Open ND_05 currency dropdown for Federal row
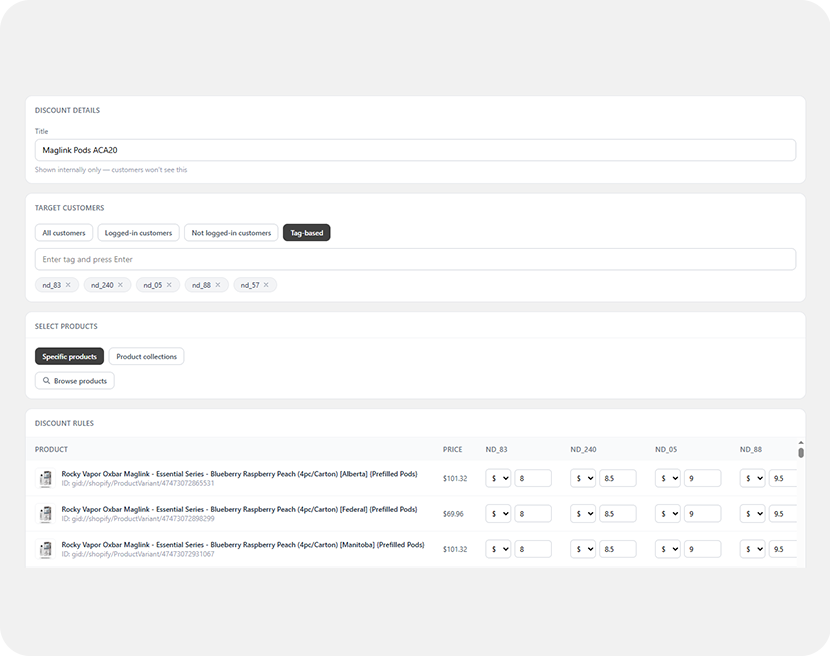Image resolution: width=830 pixels, height=656 pixels. pyautogui.click(x=667, y=514)
